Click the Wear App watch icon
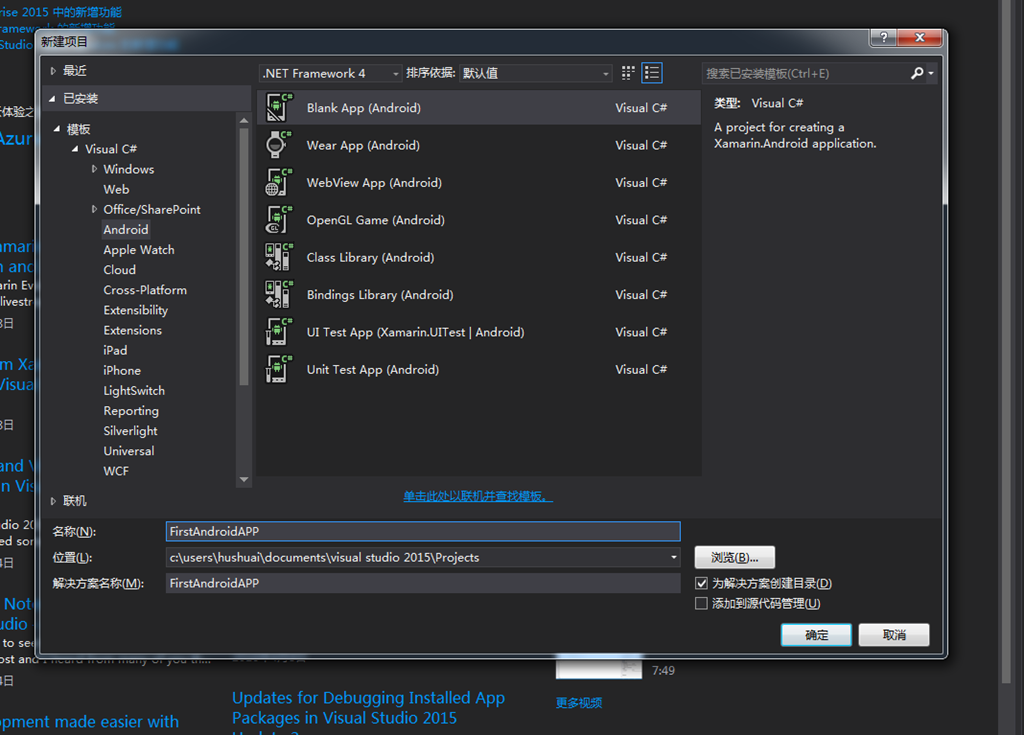 (278, 145)
